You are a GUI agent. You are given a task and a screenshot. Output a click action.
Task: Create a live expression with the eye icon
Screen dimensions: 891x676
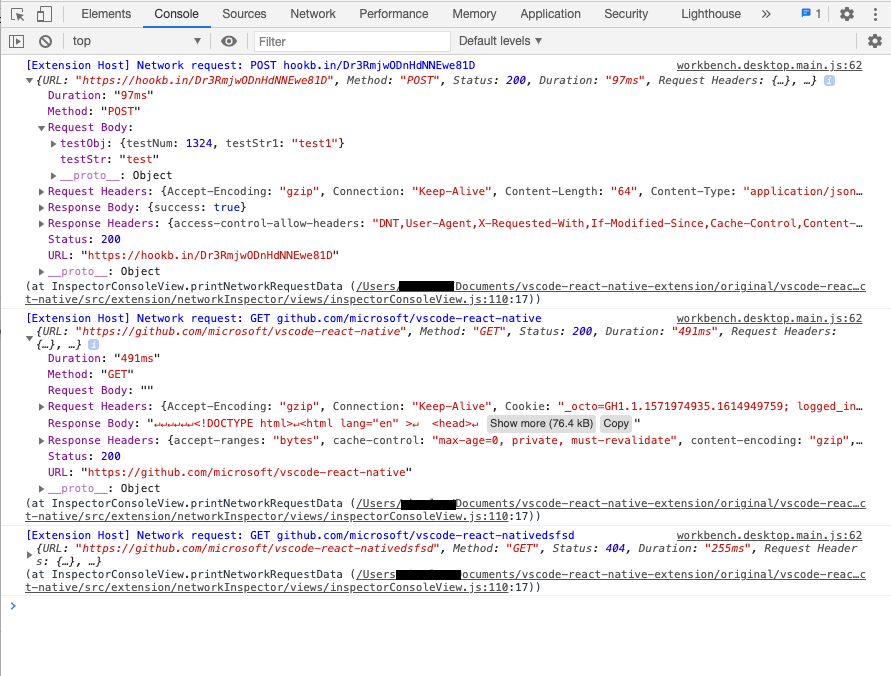click(228, 41)
